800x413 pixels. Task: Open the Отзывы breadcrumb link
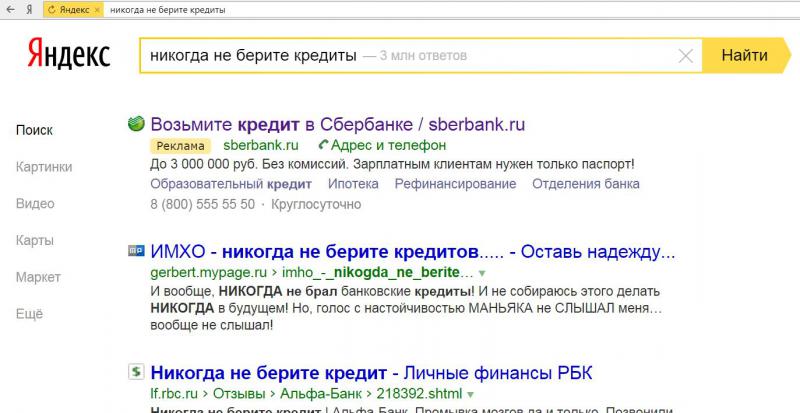(x=239, y=394)
